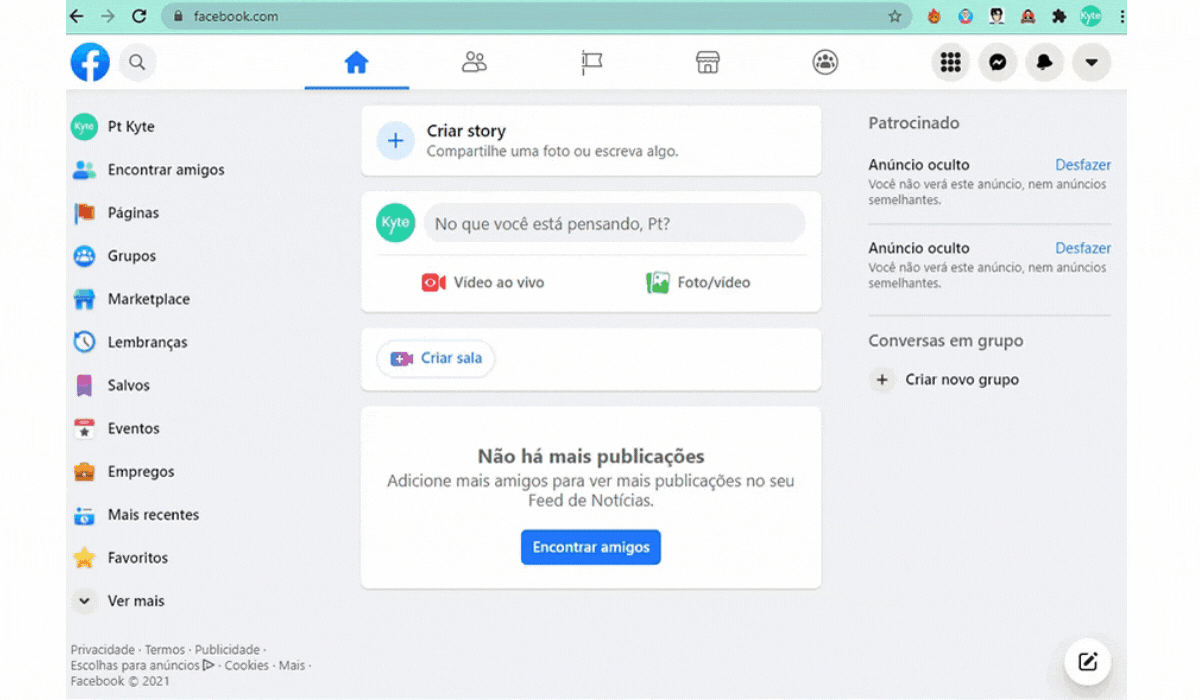Click the blue Encontrar amigos button

coord(591,547)
